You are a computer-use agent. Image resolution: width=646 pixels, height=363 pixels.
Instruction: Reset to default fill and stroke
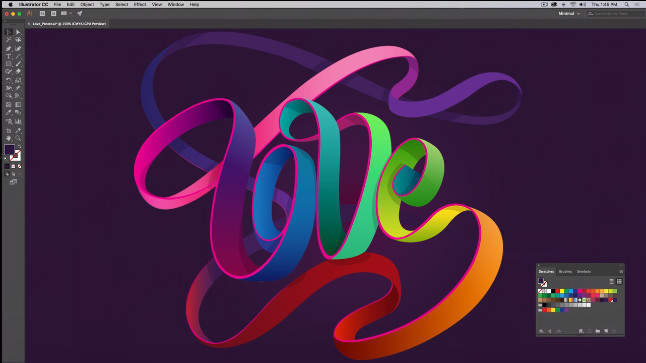[x=5, y=159]
